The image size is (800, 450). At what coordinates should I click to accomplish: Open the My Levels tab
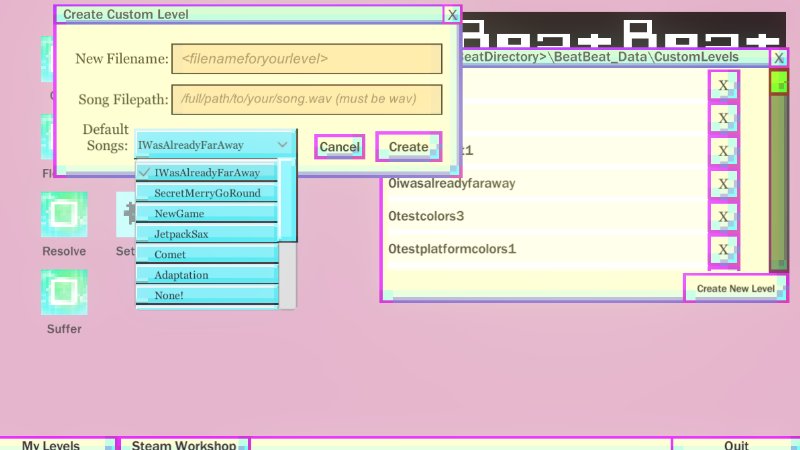click(58, 444)
